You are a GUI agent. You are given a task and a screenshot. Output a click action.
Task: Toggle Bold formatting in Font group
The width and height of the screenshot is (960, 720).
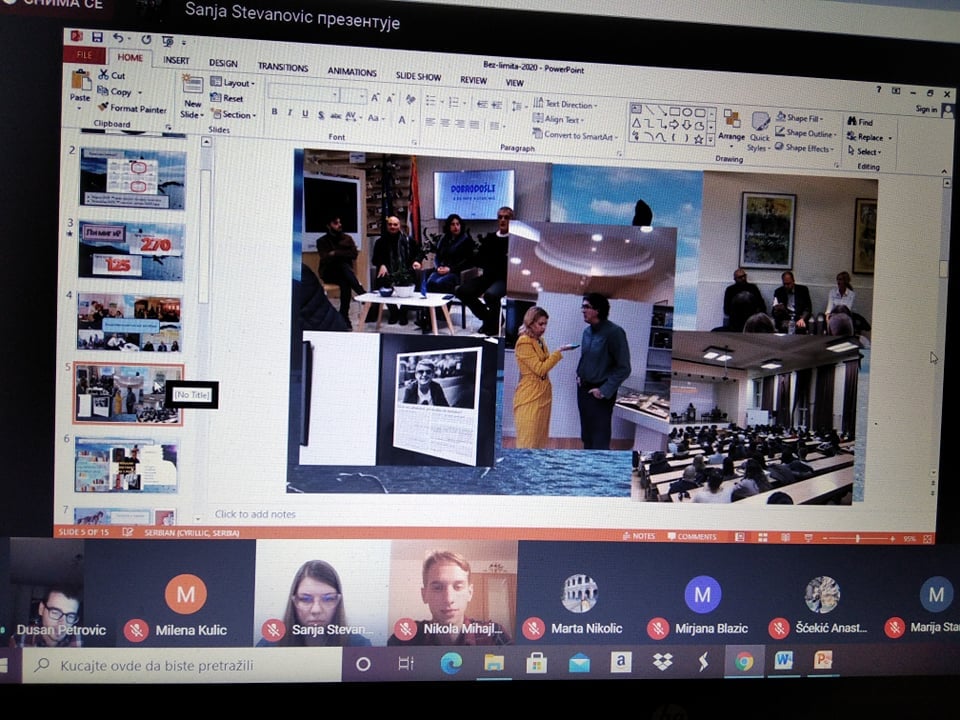pos(275,112)
